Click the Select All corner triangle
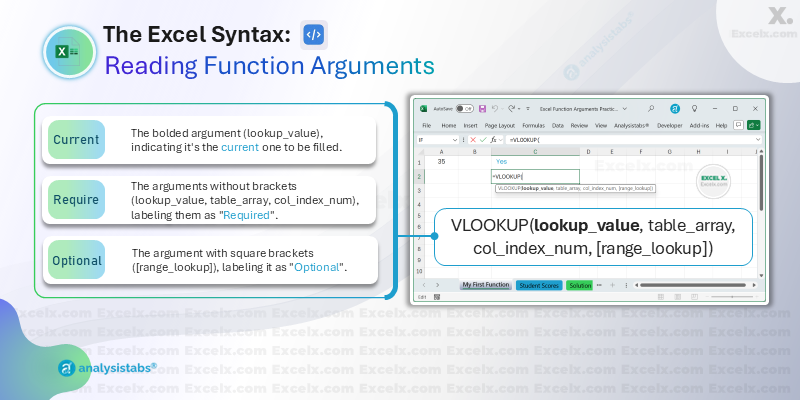 pyautogui.click(x=421, y=152)
